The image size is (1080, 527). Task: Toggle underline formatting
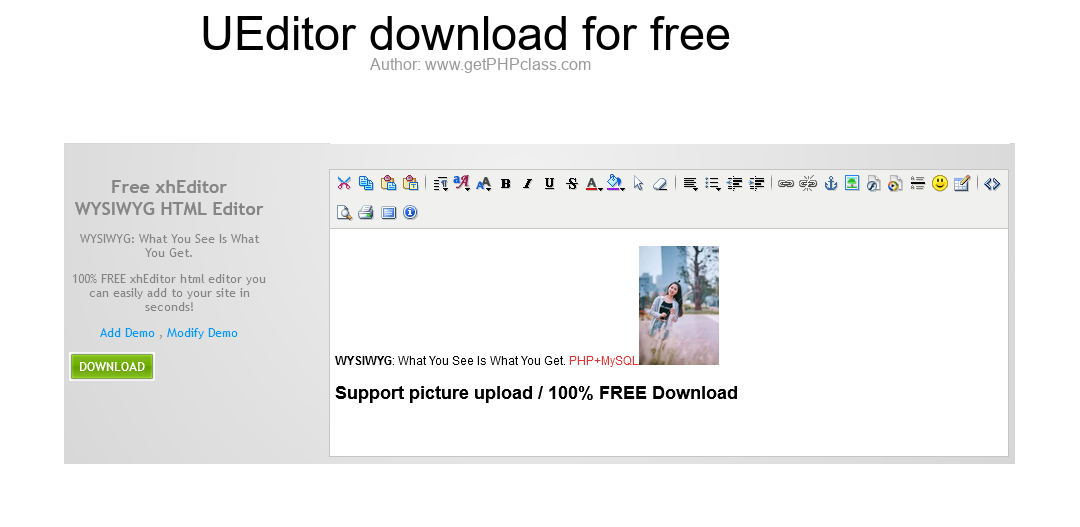[549, 183]
